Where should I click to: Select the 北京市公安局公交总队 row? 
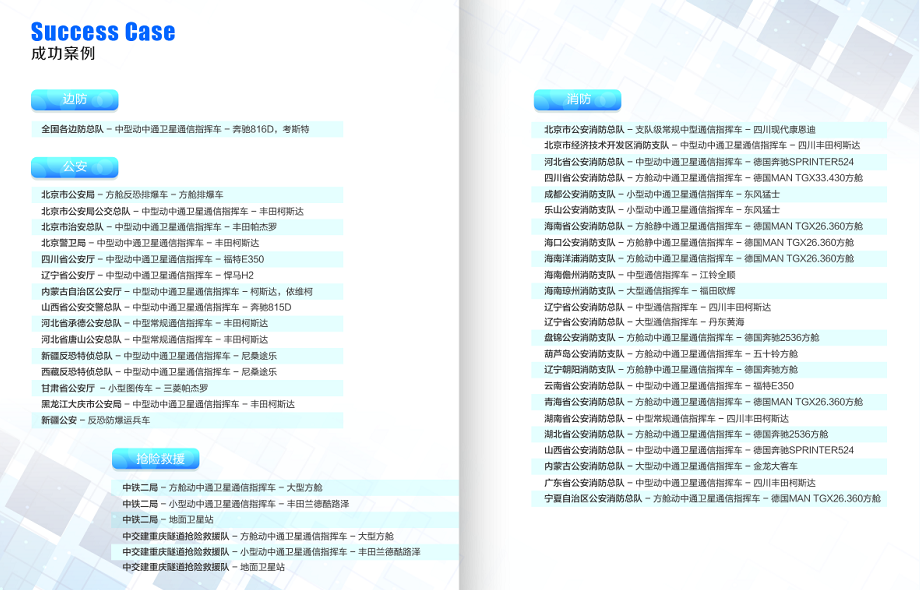click(x=187, y=211)
